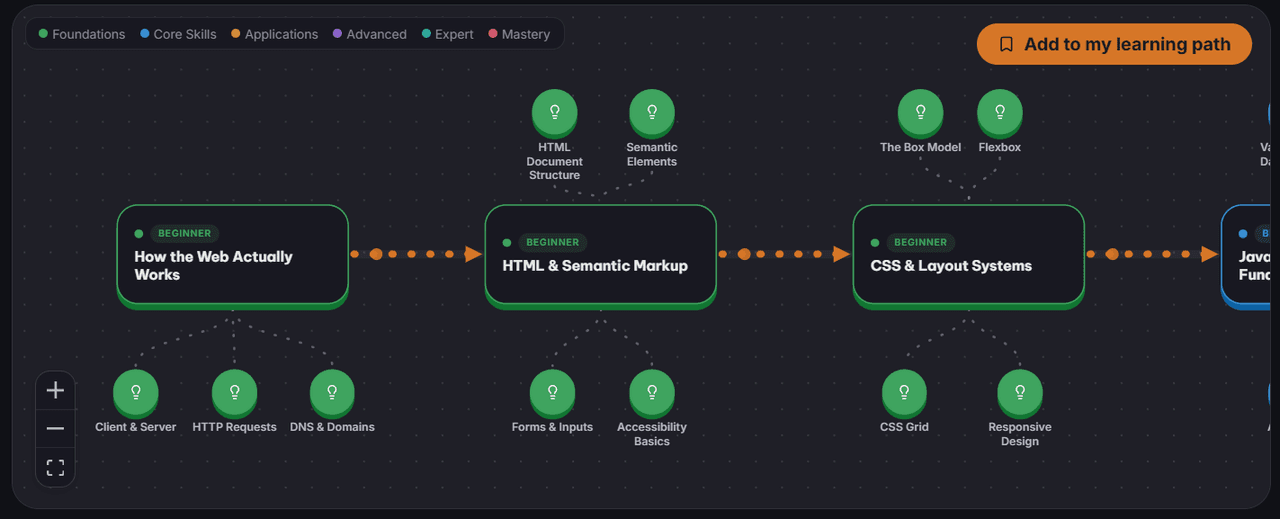
Task: Click the Mastery legend dot
Action: pyautogui.click(x=493, y=34)
